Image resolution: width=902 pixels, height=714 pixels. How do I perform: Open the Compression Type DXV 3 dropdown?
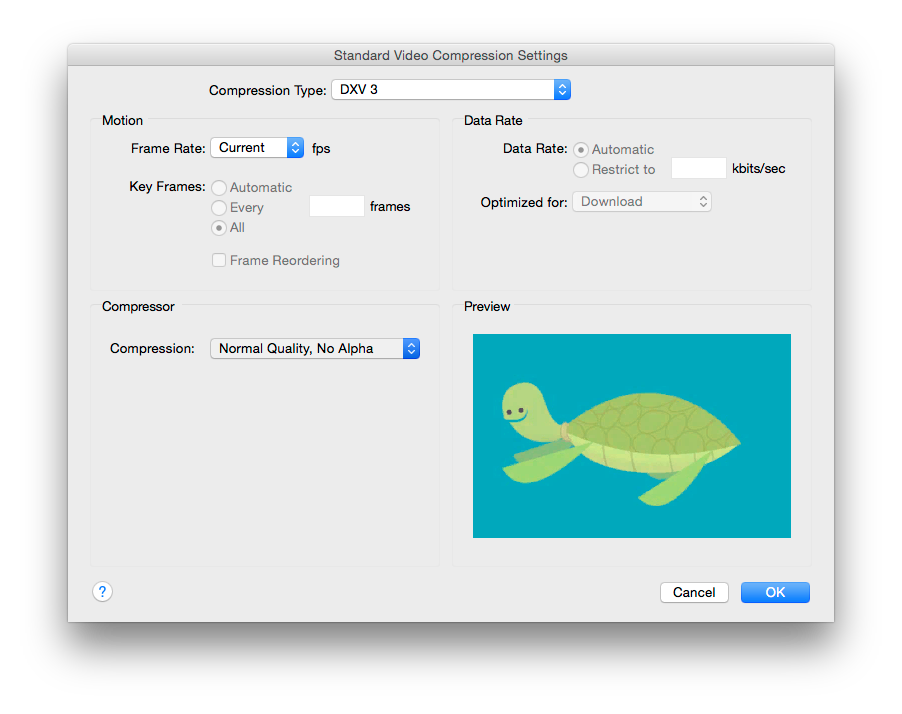450,90
